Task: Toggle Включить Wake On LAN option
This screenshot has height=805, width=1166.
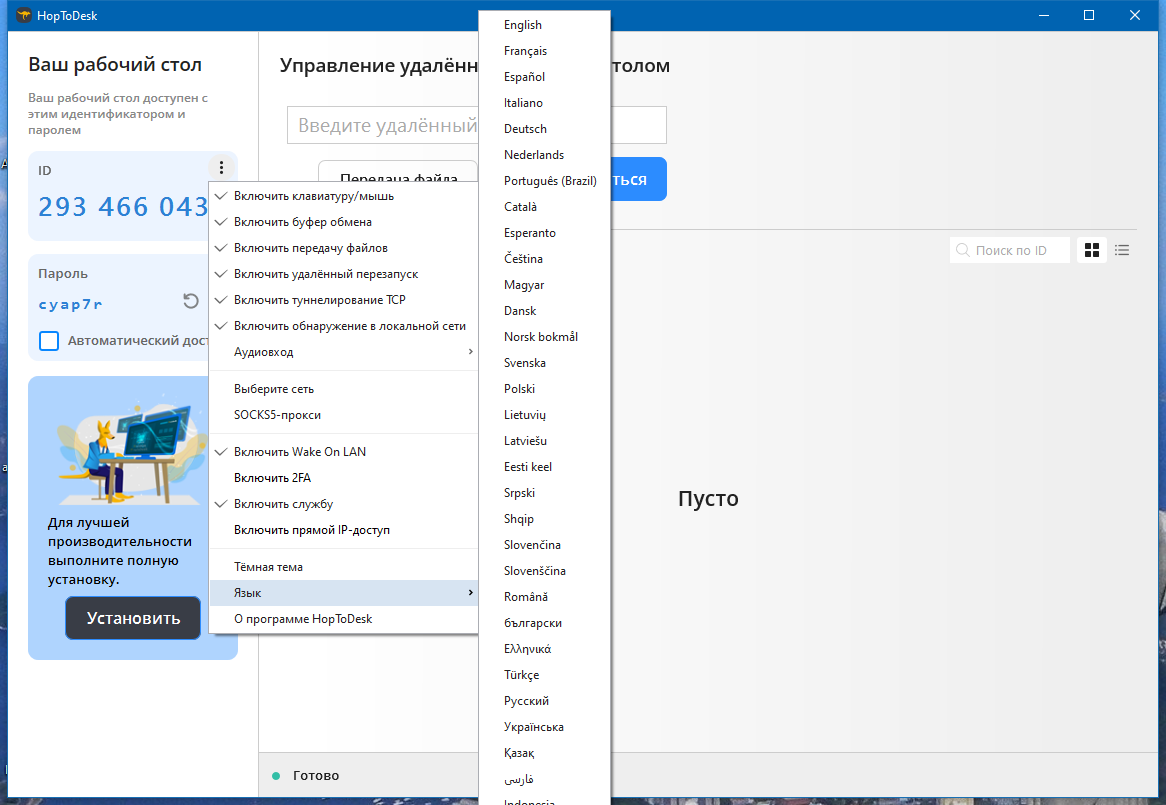Action: 344,452
